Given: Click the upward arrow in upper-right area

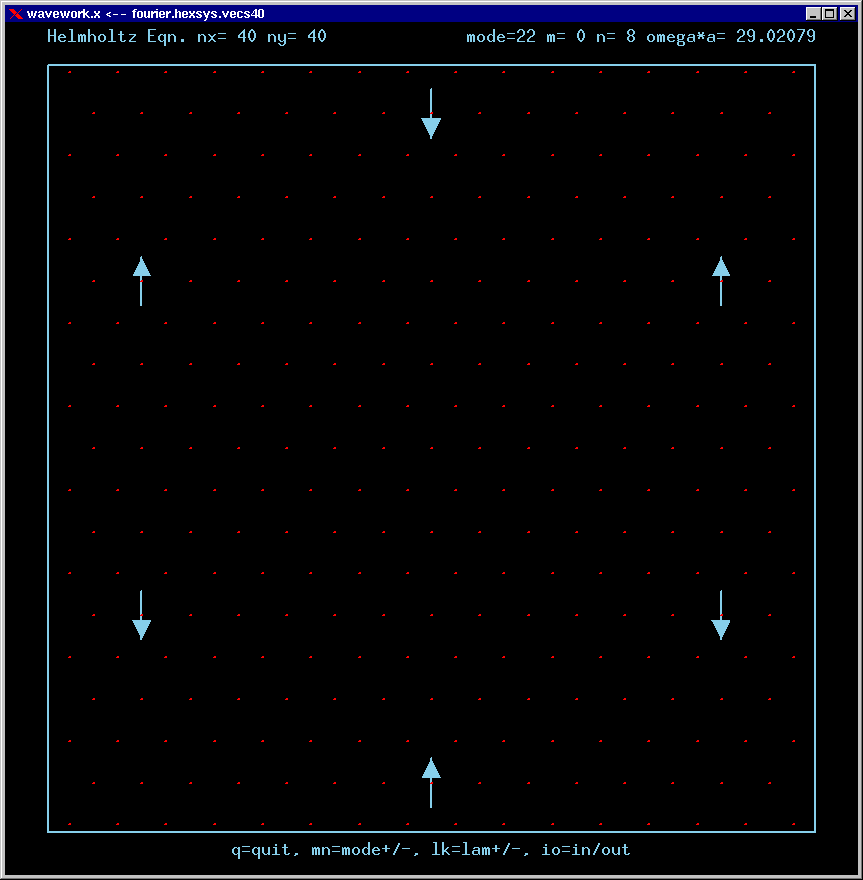Looking at the screenshot, I should click(x=721, y=281).
